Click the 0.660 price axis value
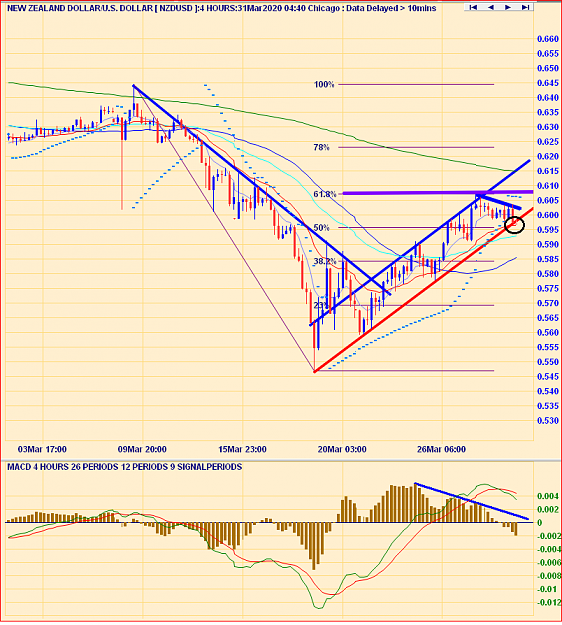This screenshot has height=625, width=562. pos(548,39)
